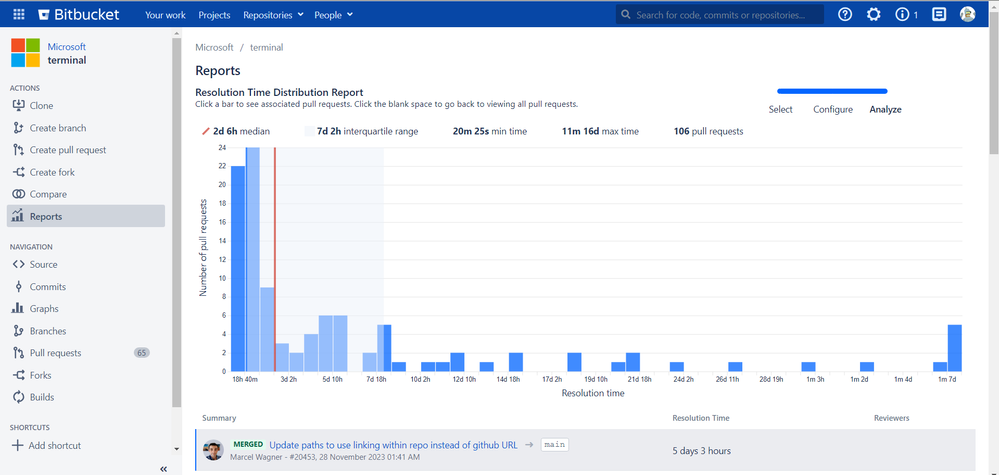999x475 pixels.
Task: Click the terminal breadcrumb link
Action: 266,47
